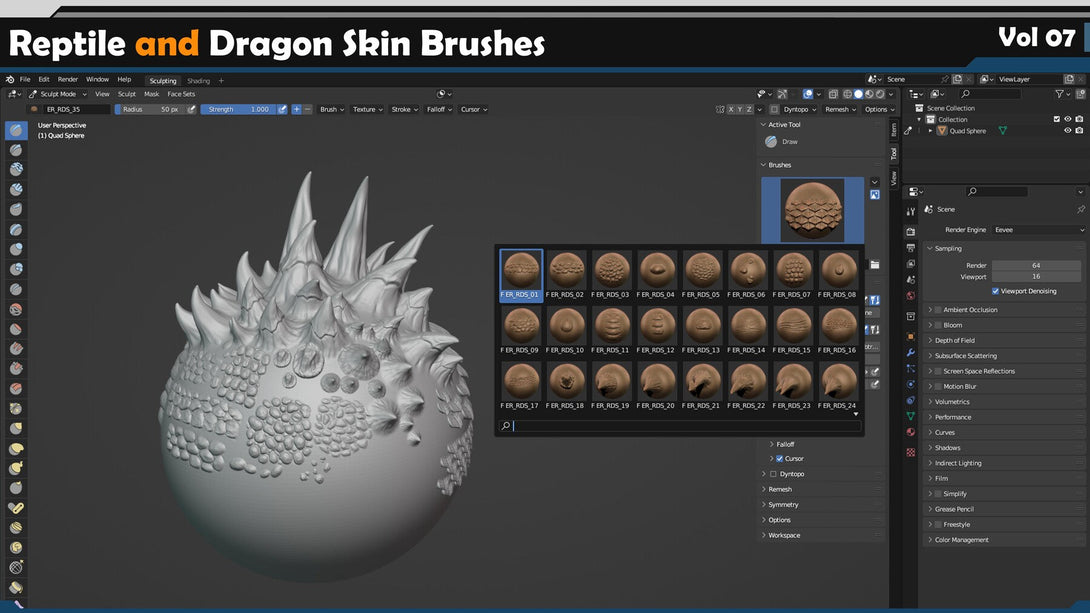
Task: Switch viewport to rendered shading
Action: coord(880,94)
